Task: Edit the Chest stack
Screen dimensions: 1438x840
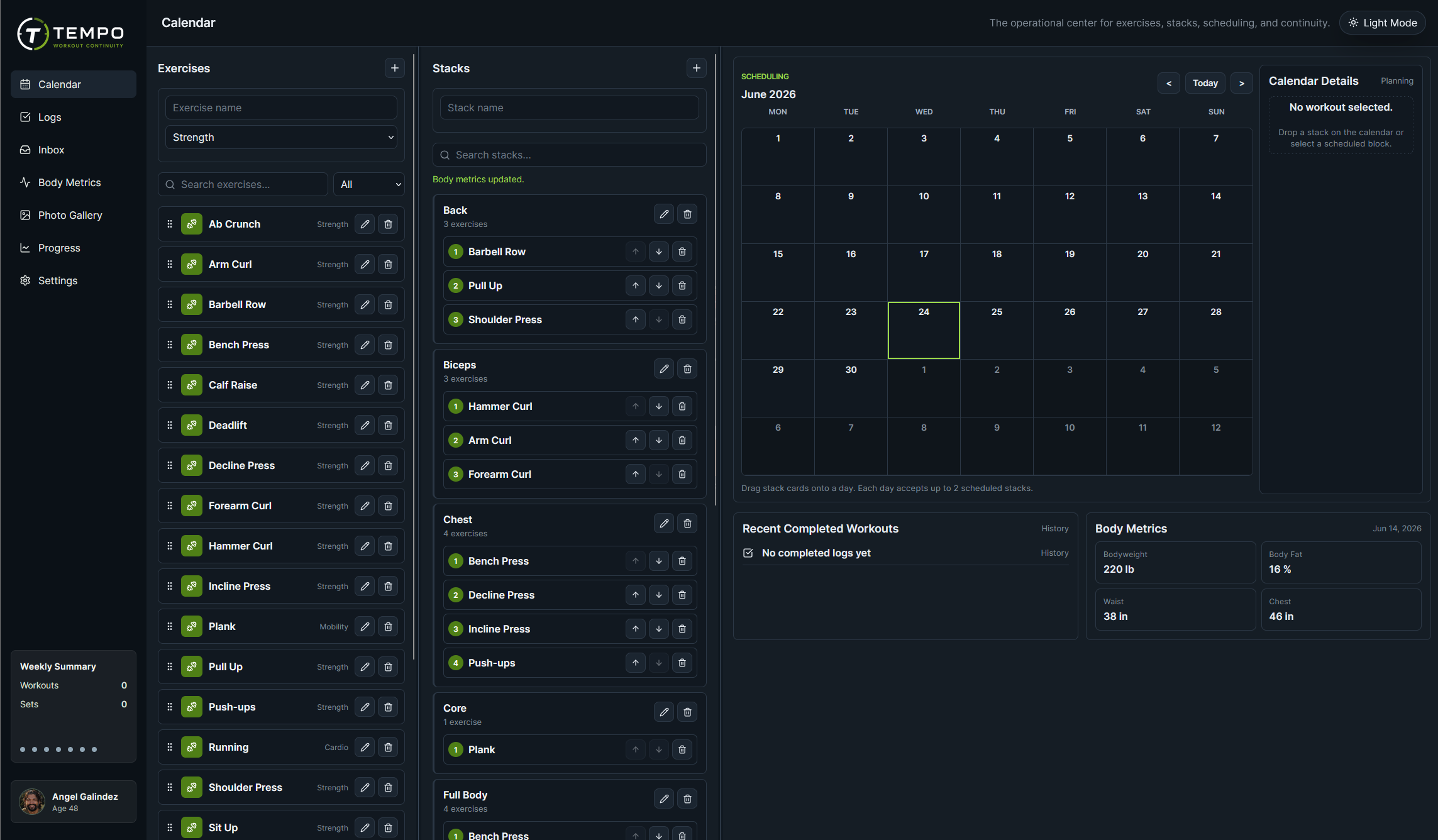Action: tap(664, 523)
